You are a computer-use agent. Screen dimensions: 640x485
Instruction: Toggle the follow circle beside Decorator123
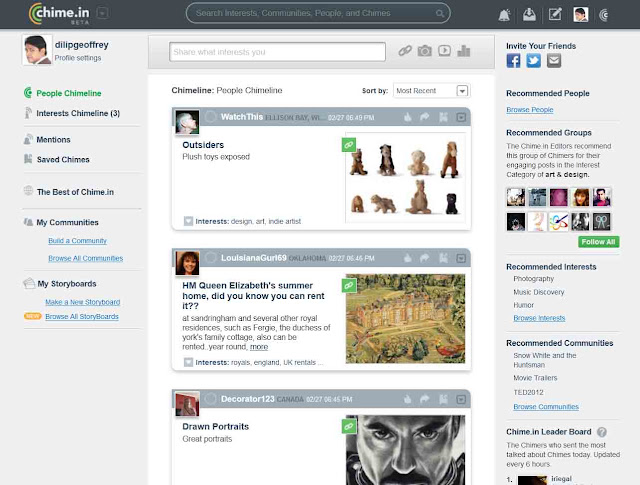(x=210, y=398)
